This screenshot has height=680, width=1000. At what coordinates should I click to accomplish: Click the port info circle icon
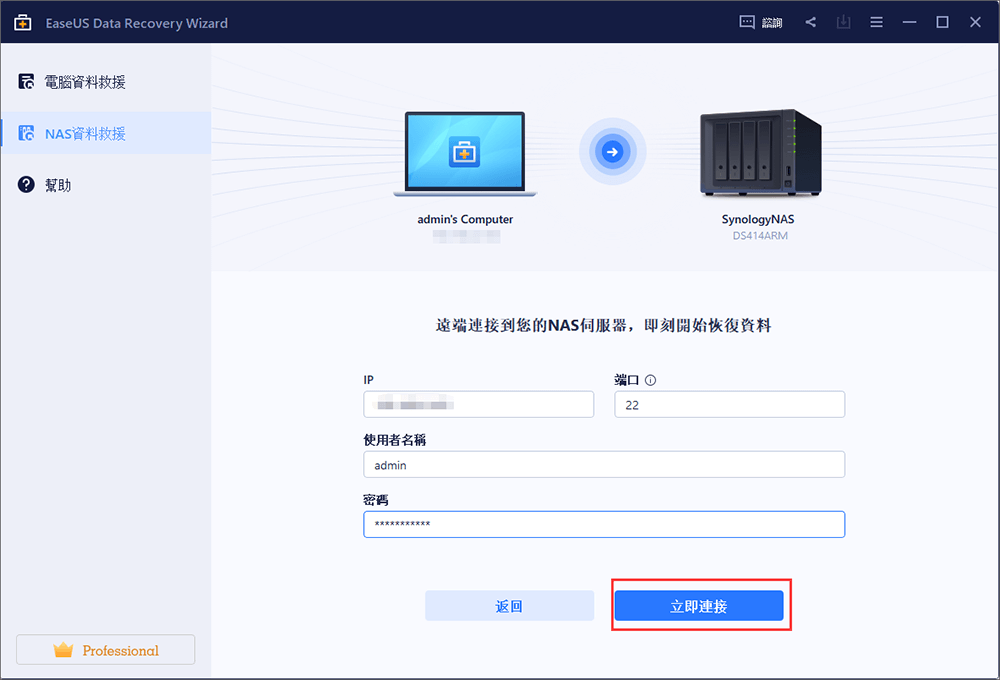[x=651, y=380]
